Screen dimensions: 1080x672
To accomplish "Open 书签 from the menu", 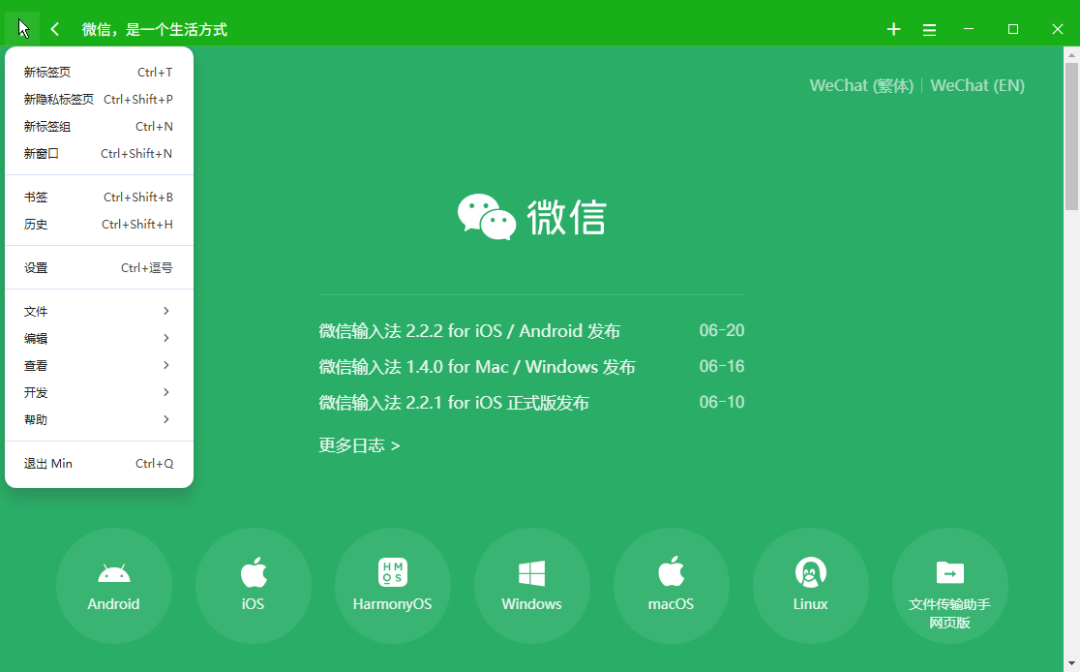I will [98, 197].
